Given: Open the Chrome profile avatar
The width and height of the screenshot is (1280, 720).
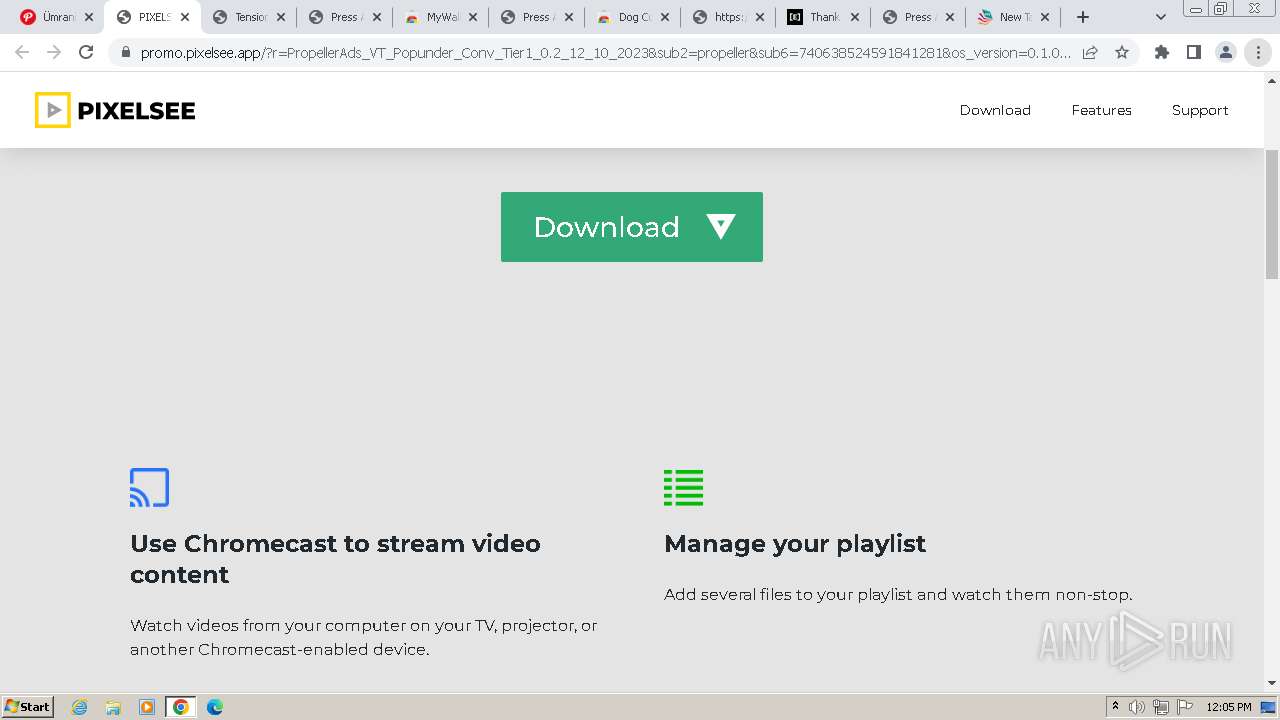Looking at the screenshot, I should (x=1226, y=52).
